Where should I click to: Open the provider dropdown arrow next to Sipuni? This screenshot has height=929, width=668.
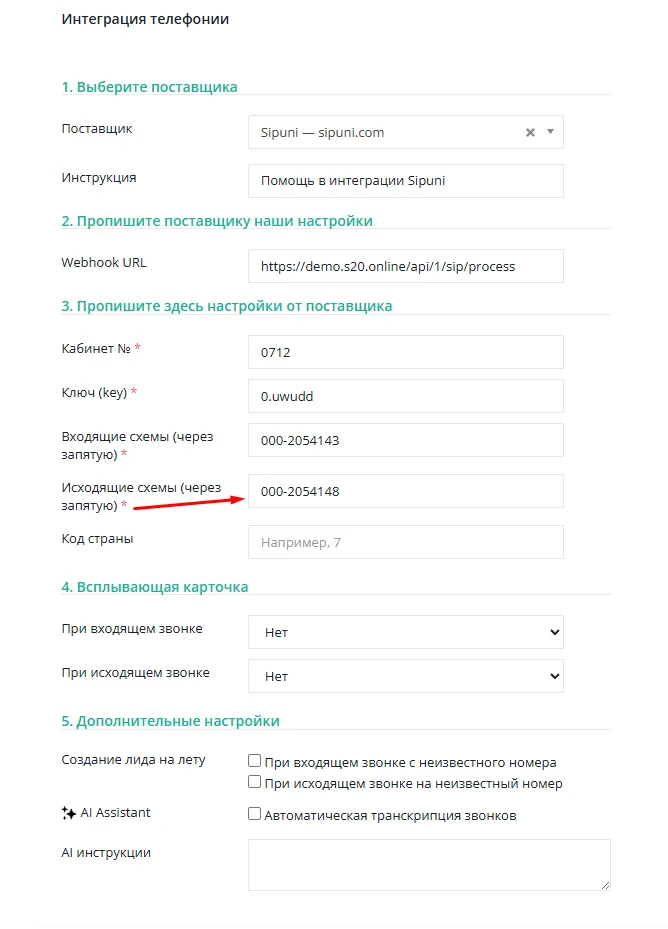pyautogui.click(x=550, y=132)
